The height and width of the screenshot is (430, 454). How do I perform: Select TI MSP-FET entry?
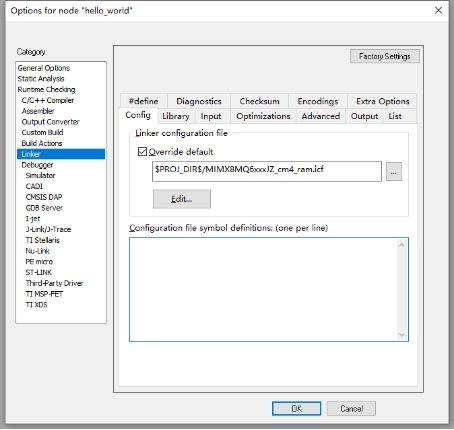[44, 294]
